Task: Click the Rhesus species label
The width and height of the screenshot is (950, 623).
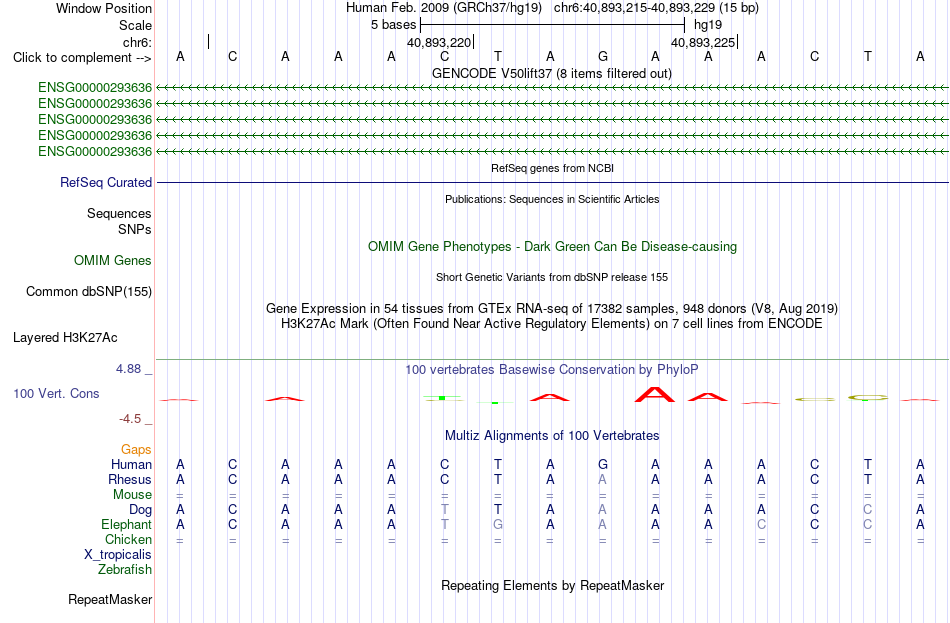Action: click(130, 480)
